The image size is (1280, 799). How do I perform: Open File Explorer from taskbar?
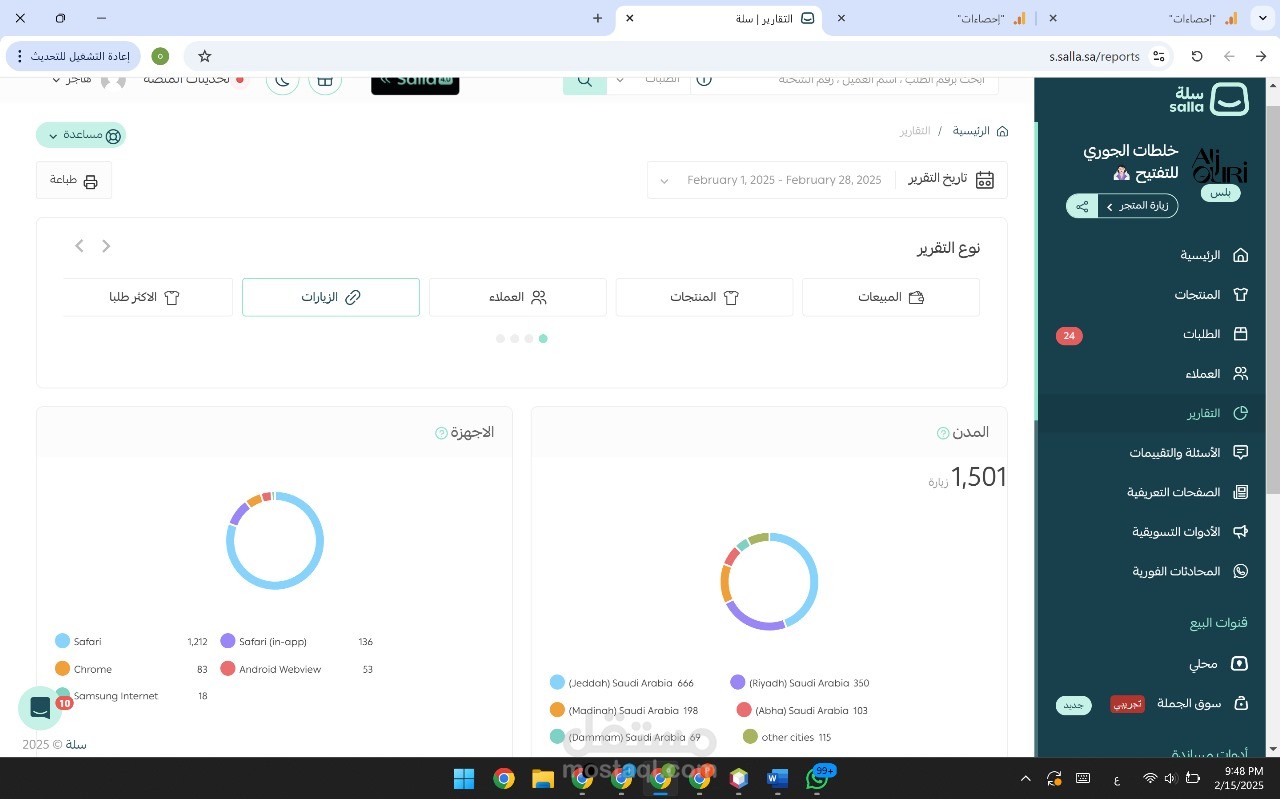click(x=543, y=778)
